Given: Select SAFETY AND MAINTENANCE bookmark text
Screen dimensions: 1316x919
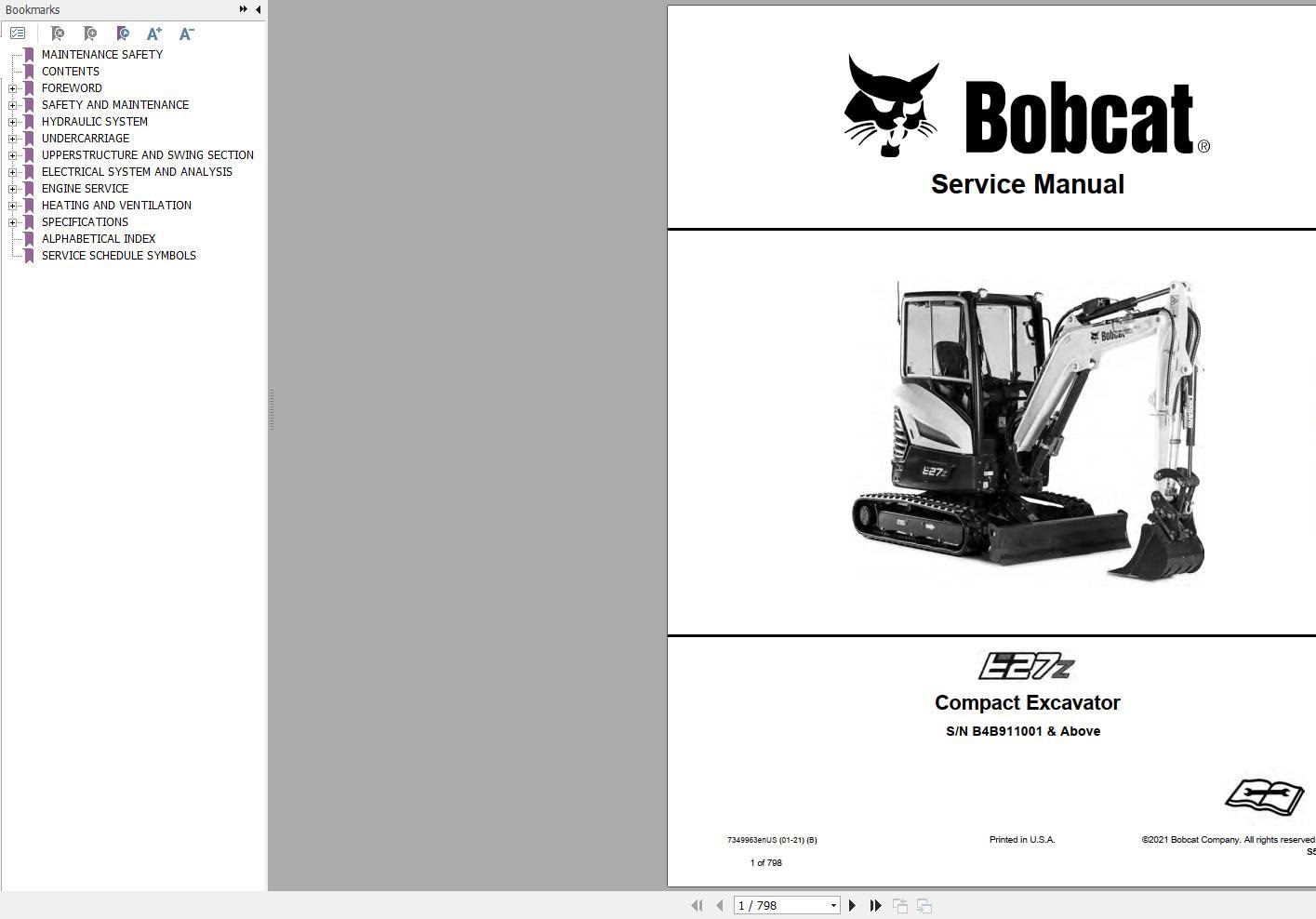Looking at the screenshot, I should pos(115,105).
